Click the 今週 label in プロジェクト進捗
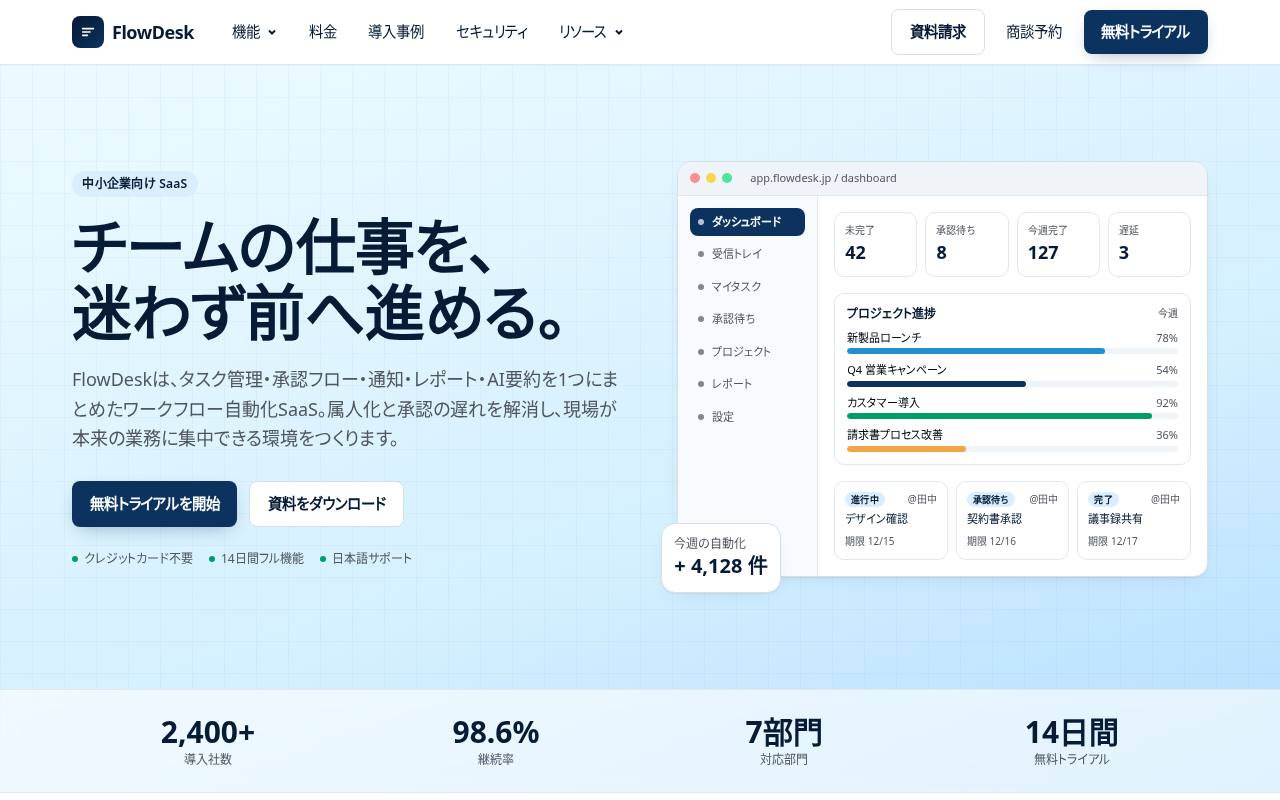Screen dimensions: 1280x800 tap(1168, 313)
